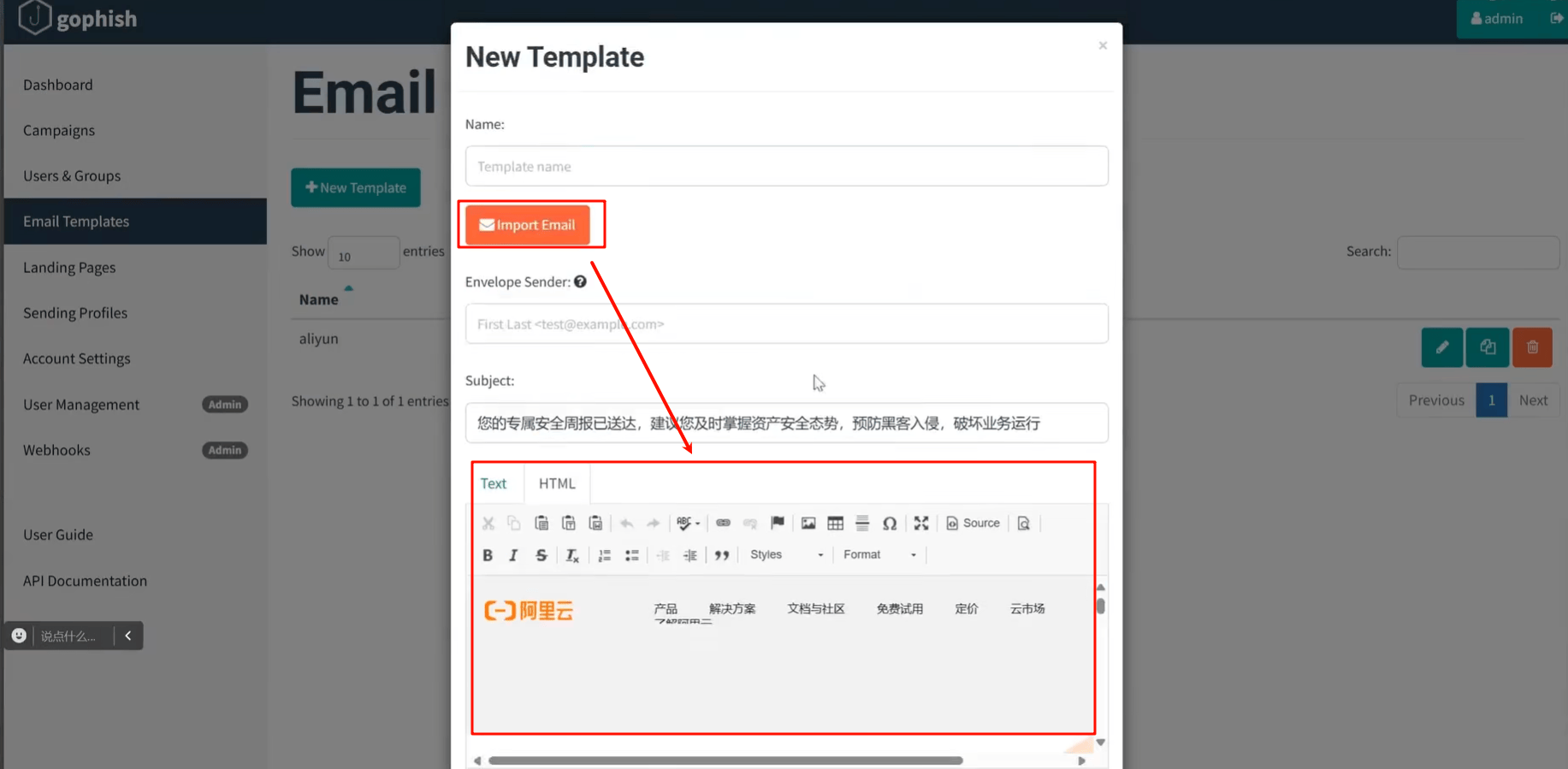Paste from clipboard icon
This screenshot has width=1568, height=769.
pos(541,523)
